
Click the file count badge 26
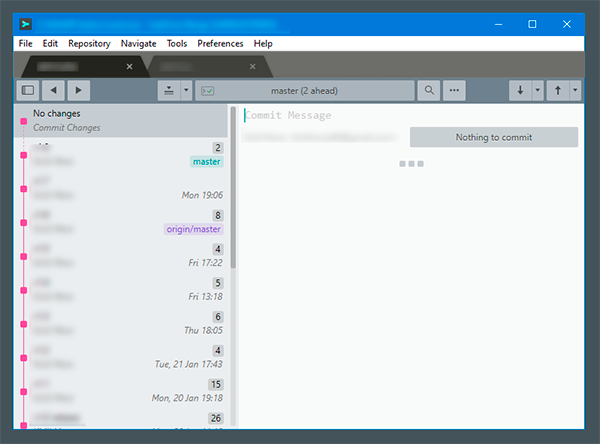coord(216,418)
